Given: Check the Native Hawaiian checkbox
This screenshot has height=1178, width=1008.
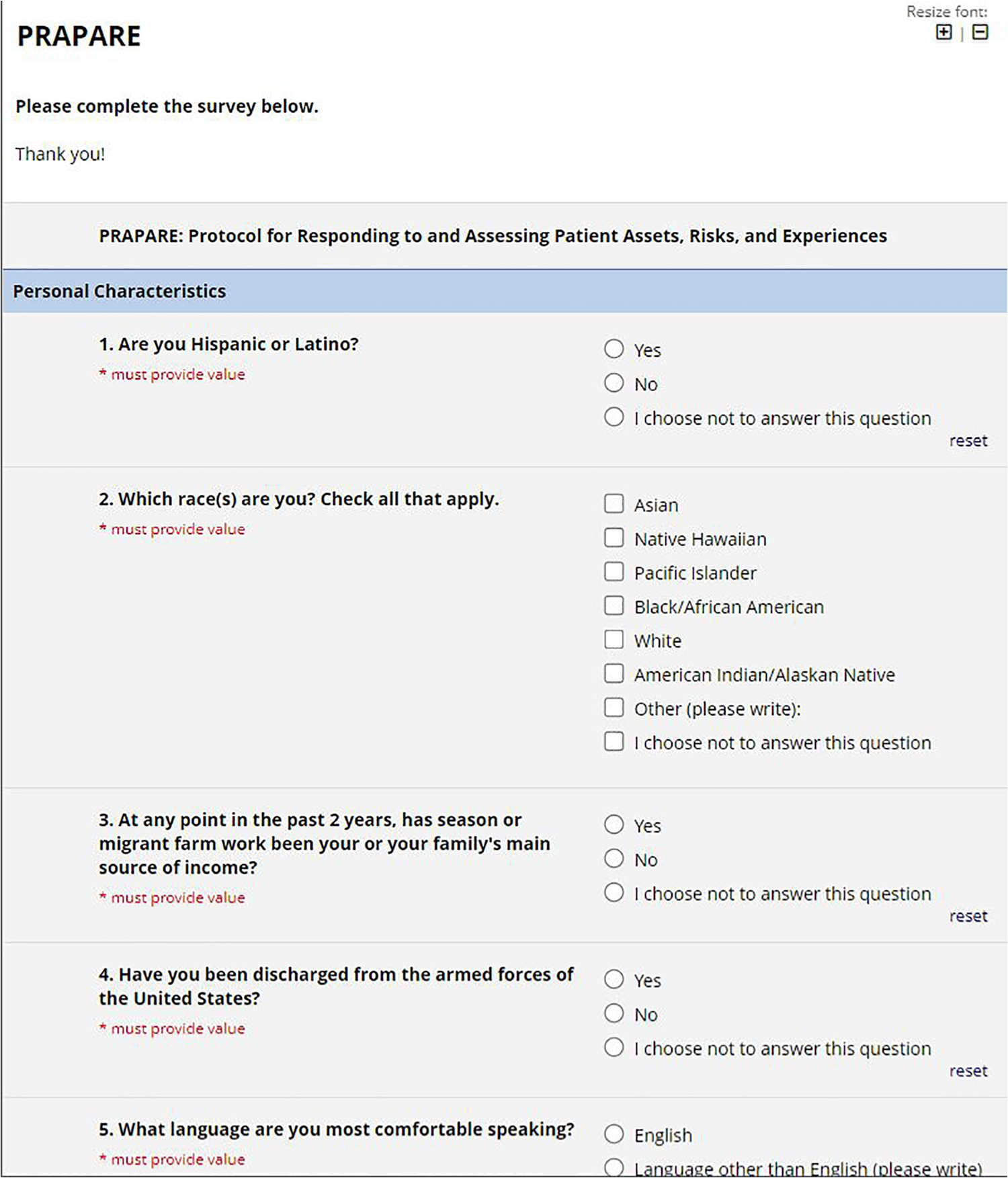Looking at the screenshot, I should pos(614,538).
